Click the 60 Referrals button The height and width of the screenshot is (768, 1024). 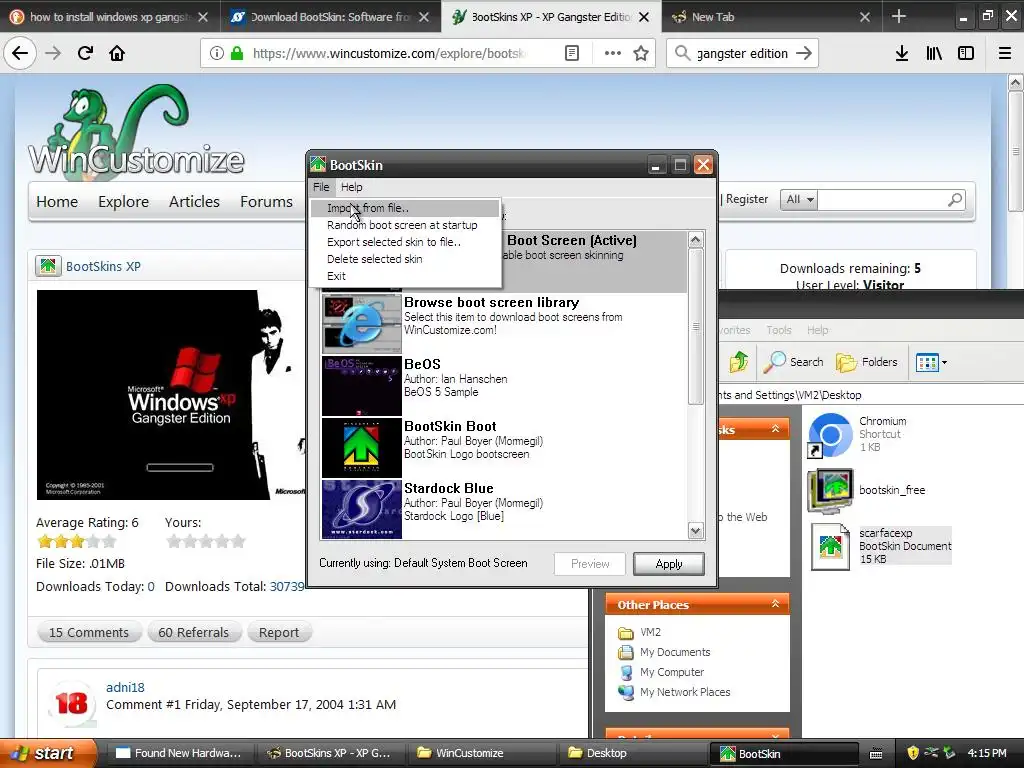pos(193,632)
